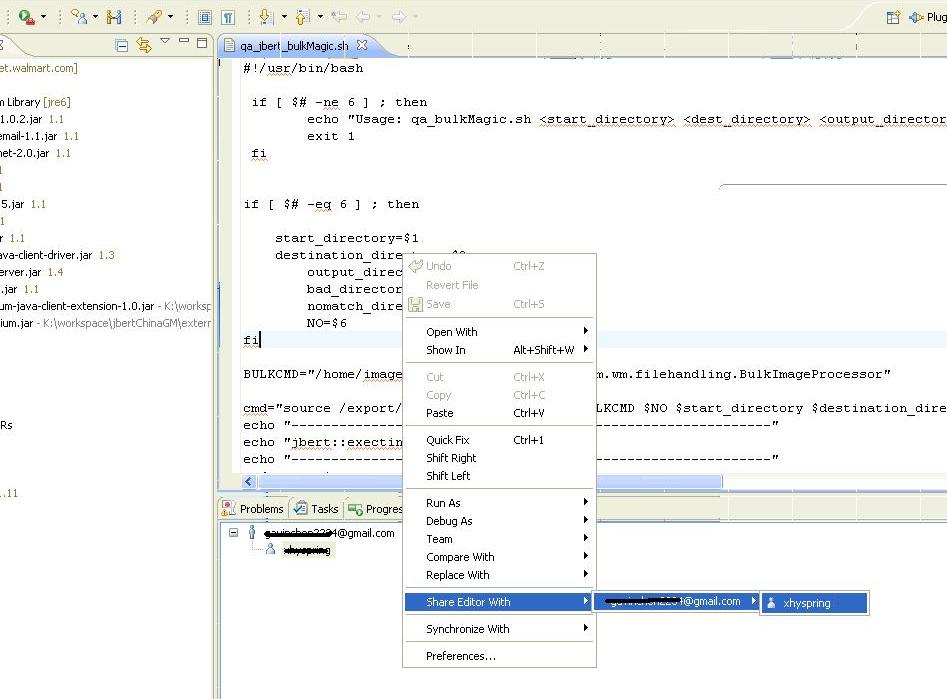Open dropdown arrow next to Run External Tools
947x699 pixels.
[43, 17]
